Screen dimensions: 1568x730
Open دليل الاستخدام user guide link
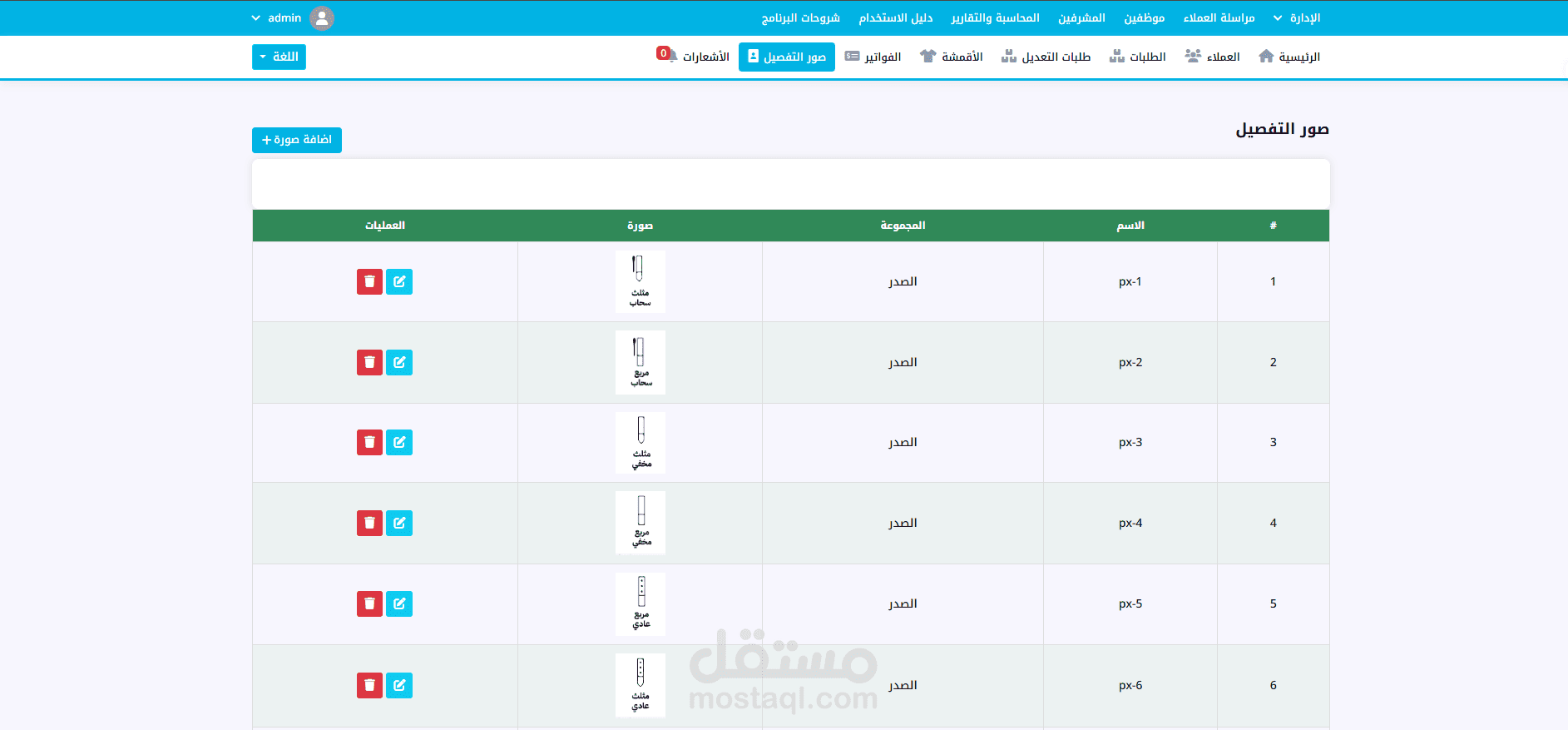click(896, 17)
